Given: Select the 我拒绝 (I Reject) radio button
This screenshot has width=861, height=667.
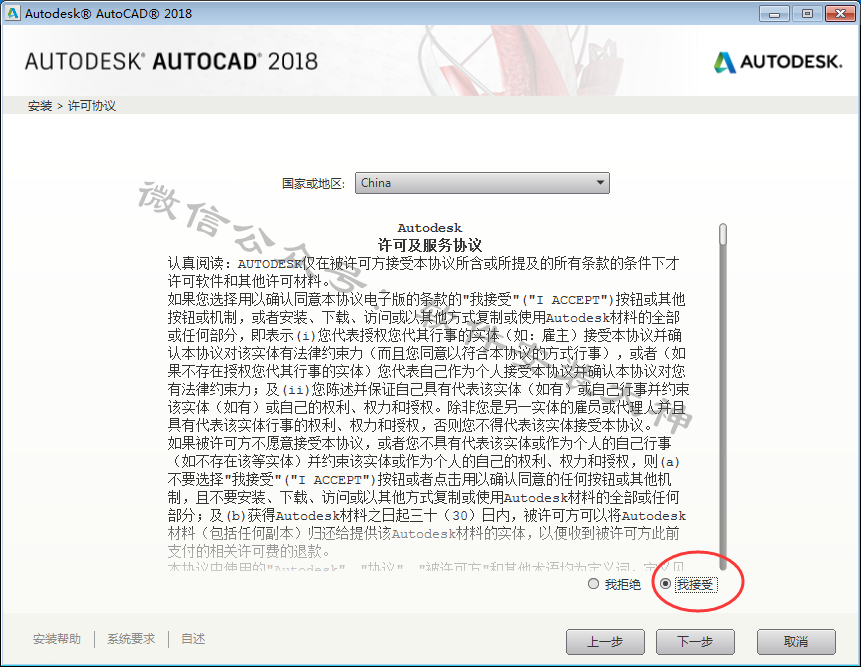Looking at the screenshot, I should 593,584.
